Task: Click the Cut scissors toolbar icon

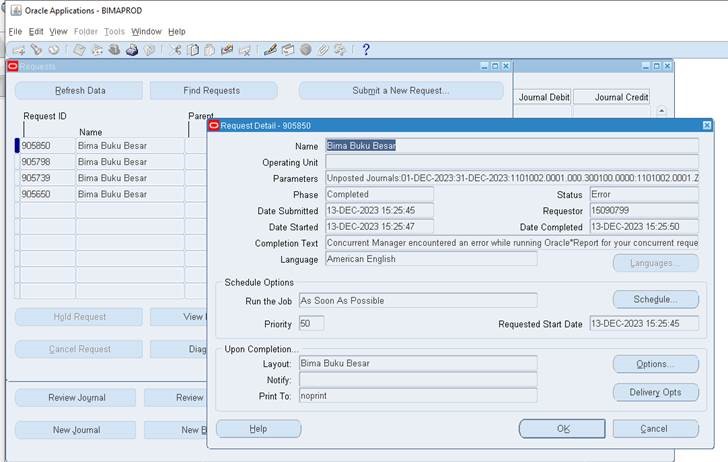Action: (175, 50)
